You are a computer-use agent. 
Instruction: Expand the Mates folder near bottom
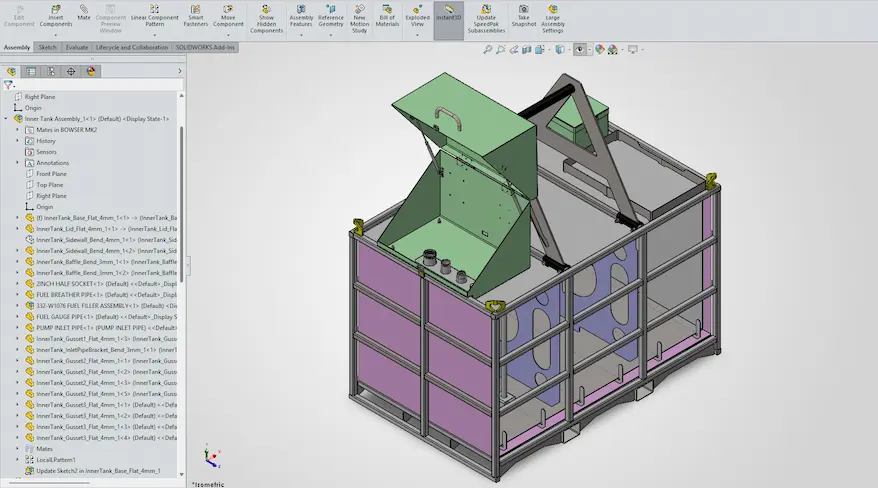click(17, 449)
